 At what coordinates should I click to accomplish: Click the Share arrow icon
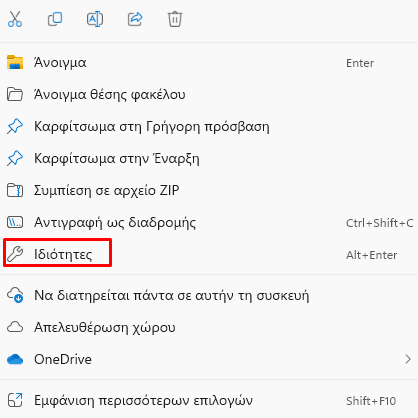(x=135, y=19)
